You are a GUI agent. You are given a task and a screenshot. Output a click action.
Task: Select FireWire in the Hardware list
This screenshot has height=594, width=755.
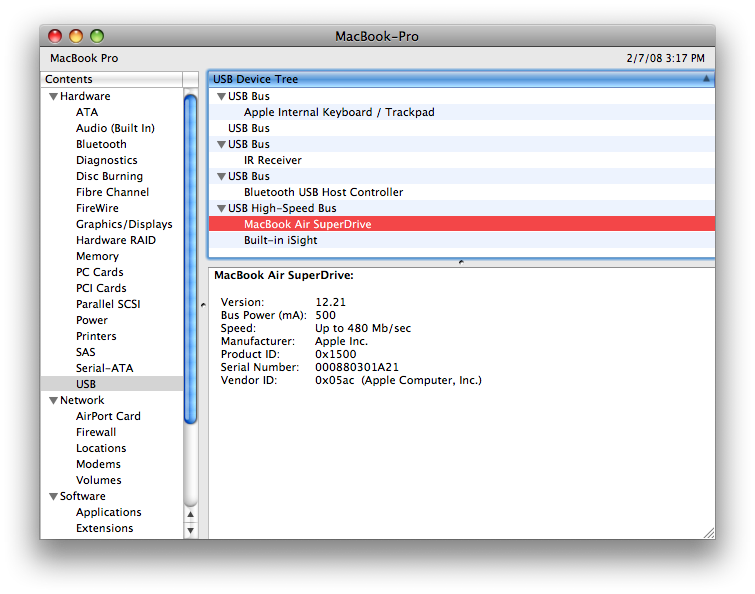[97, 208]
